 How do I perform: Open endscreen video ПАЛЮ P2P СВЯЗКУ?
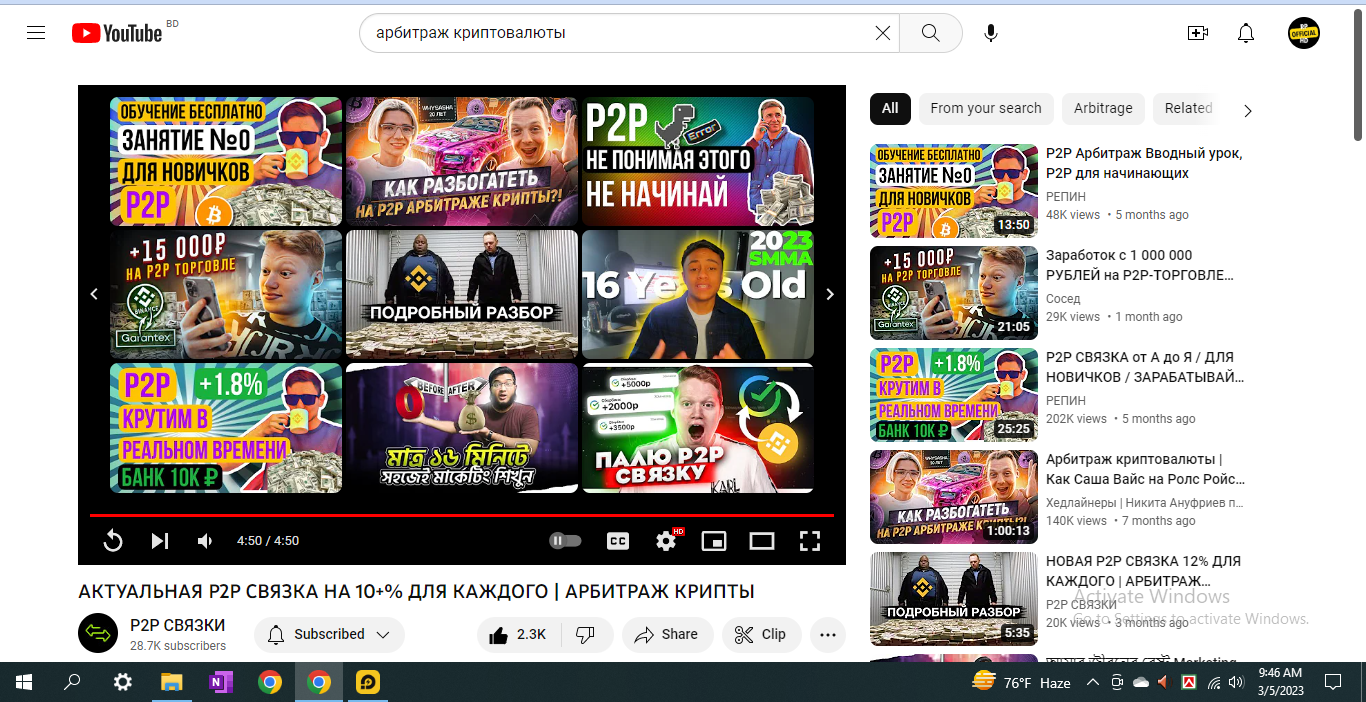coord(698,428)
